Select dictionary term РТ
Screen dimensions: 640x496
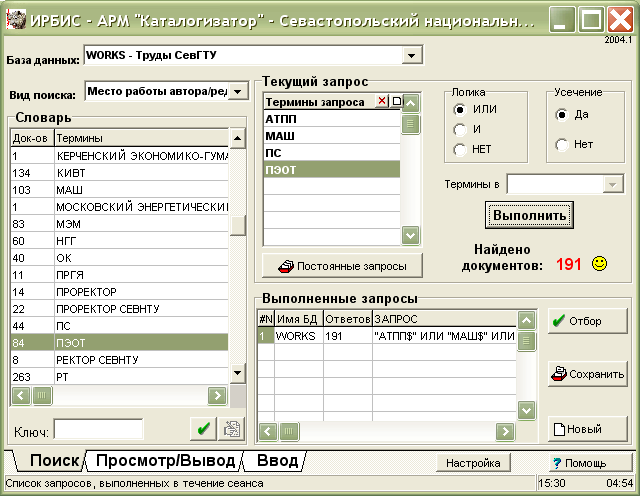point(120,377)
